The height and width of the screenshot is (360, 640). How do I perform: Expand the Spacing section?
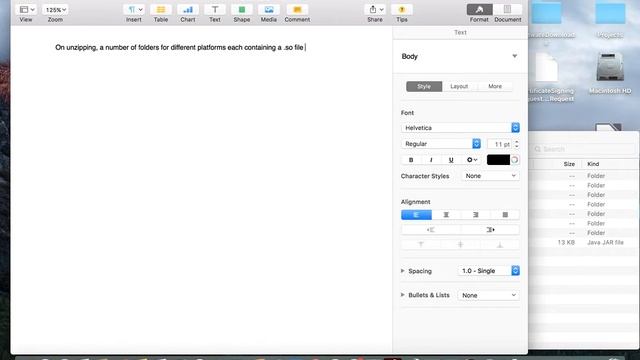pos(403,271)
